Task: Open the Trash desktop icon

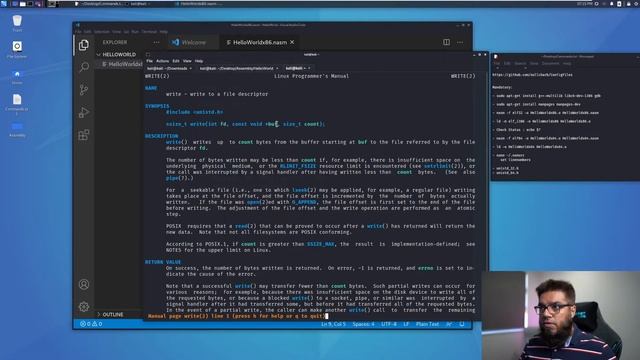Action: coord(17,23)
